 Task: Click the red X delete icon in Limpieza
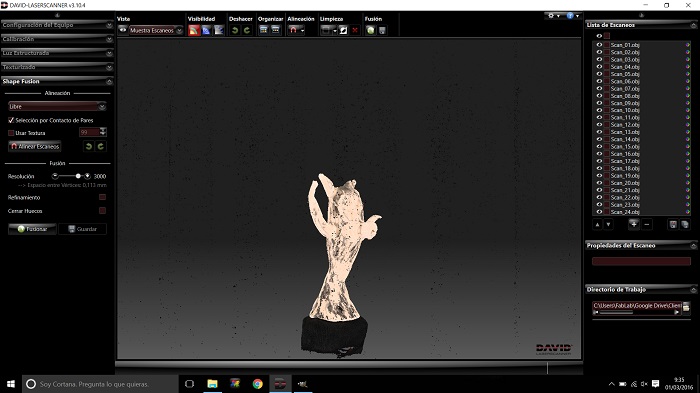click(355, 30)
